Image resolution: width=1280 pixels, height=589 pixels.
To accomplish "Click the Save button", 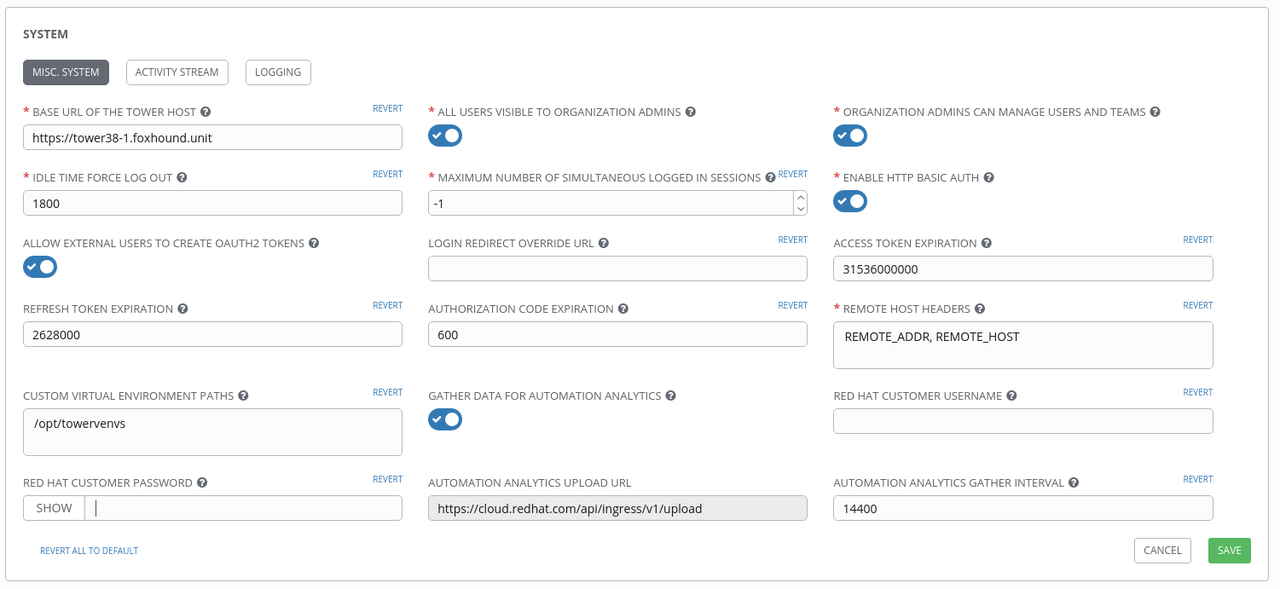I will 1229,550.
